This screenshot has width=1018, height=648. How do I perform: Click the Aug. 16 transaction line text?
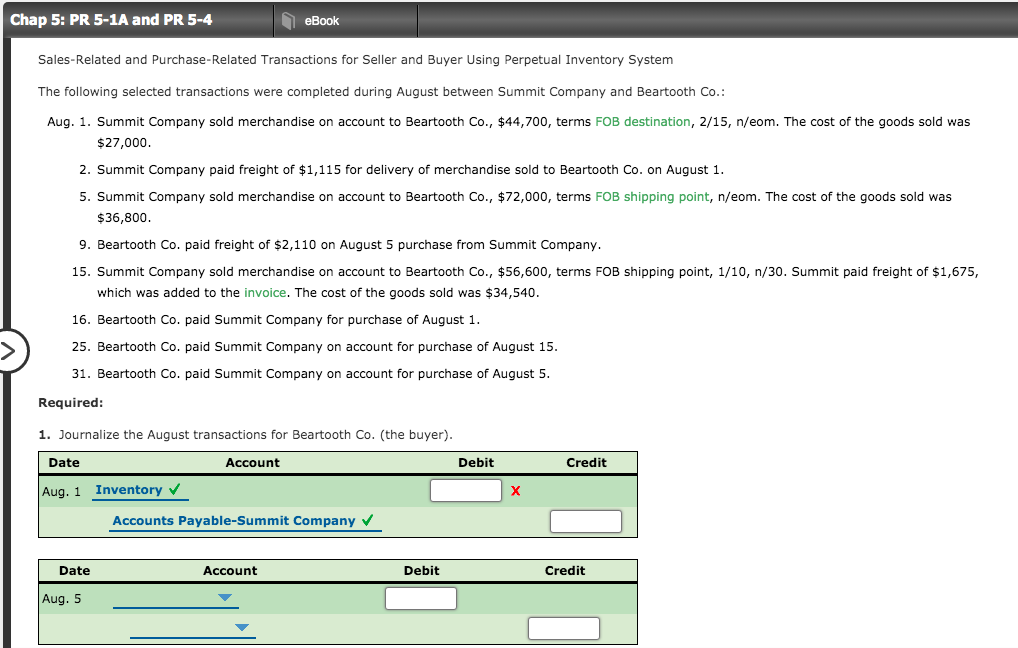[x=288, y=319]
